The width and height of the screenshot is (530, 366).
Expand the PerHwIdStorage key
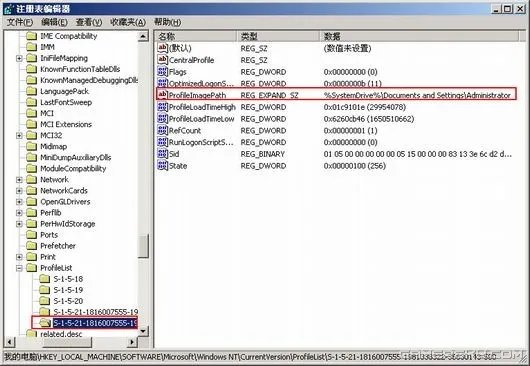(19, 224)
